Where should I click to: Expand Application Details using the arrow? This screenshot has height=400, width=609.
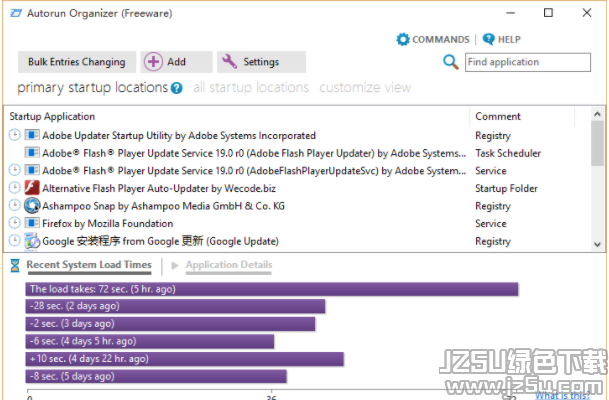[x=175, y=265]
